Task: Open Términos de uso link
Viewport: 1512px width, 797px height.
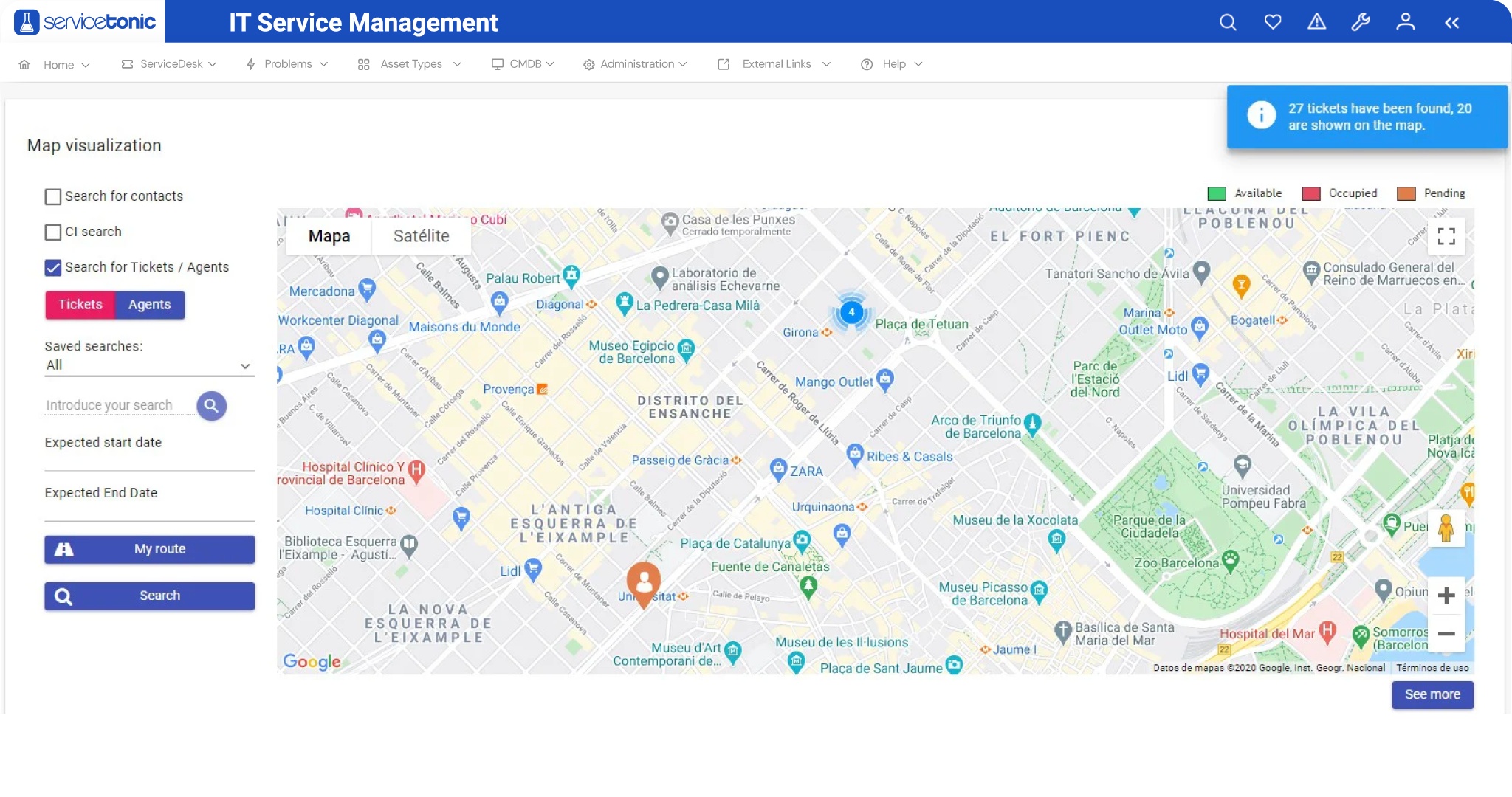Action: tap(1432, 668)
